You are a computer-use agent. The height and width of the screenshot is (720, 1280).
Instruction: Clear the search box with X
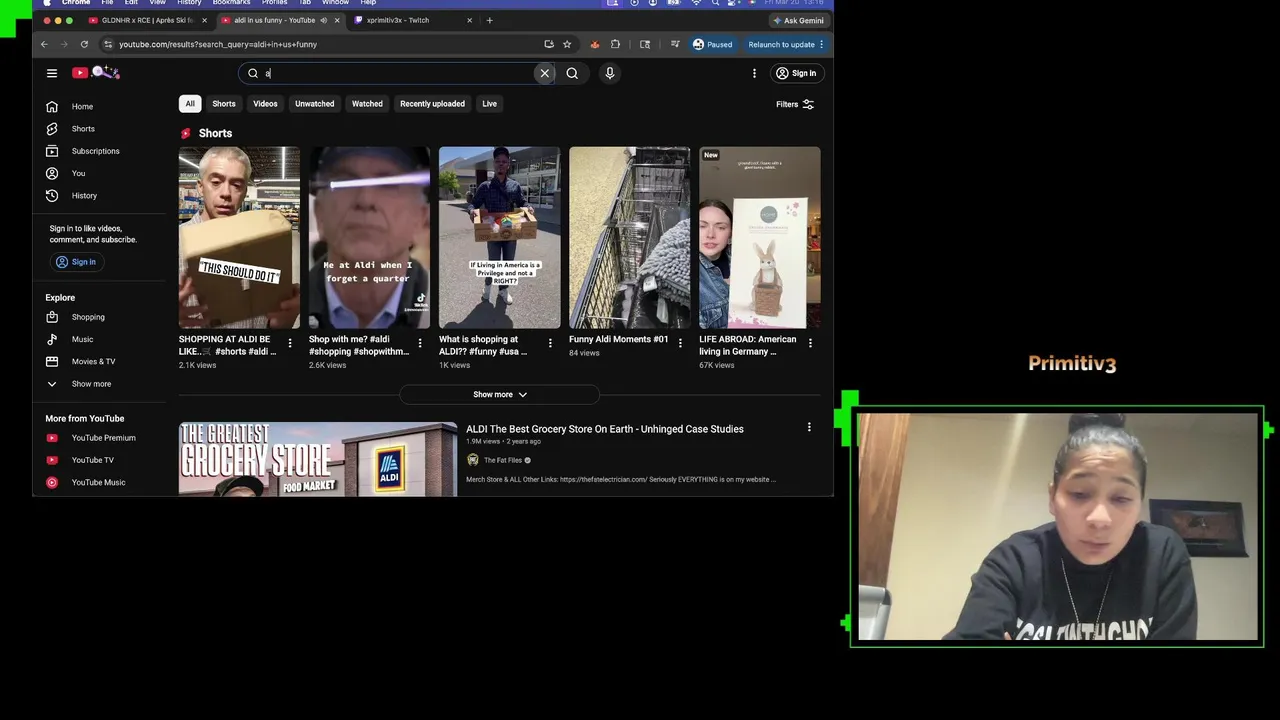click(545, 73)
